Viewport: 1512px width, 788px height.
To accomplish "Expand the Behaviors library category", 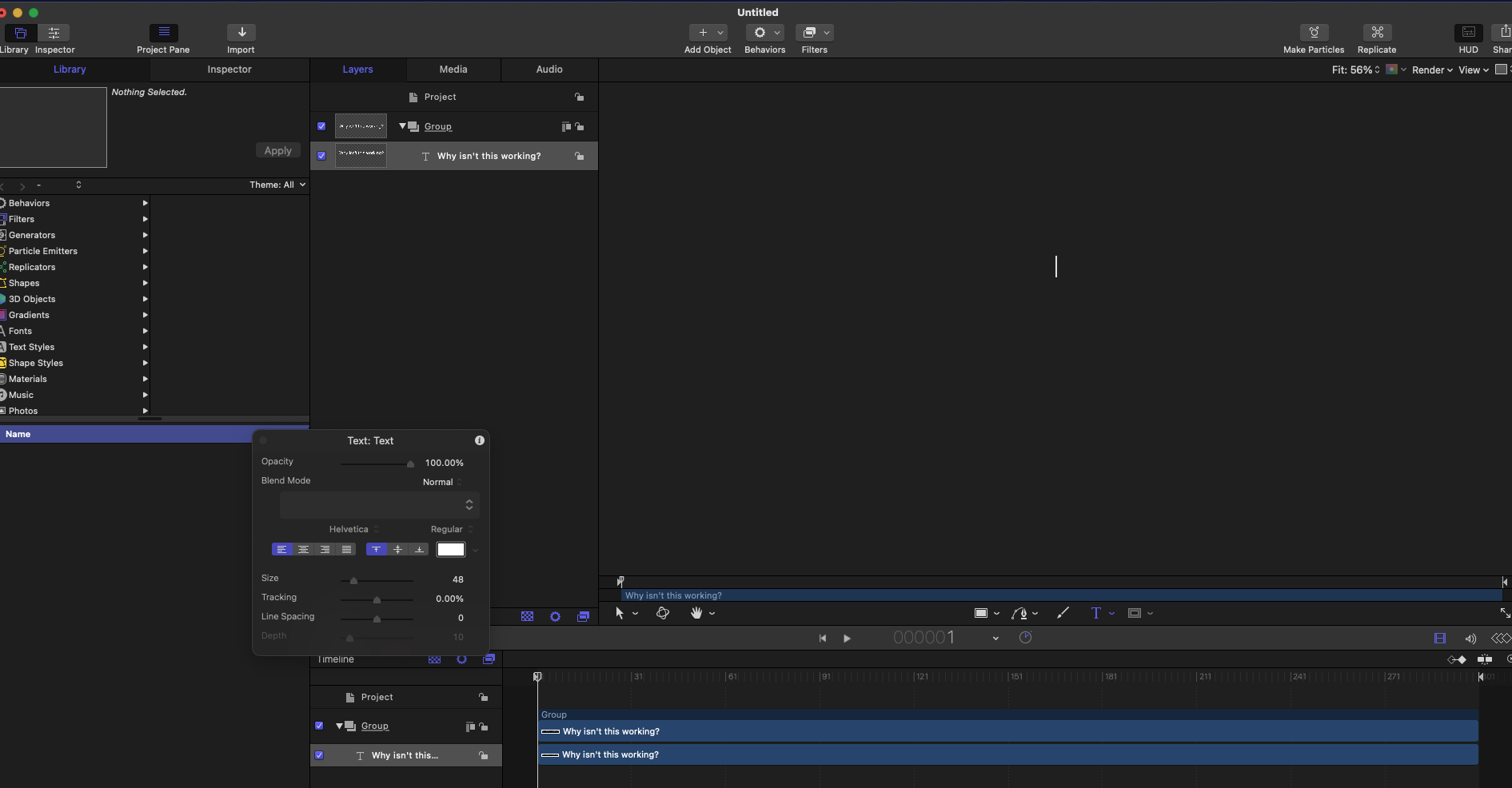I will [x=145, y=203].
